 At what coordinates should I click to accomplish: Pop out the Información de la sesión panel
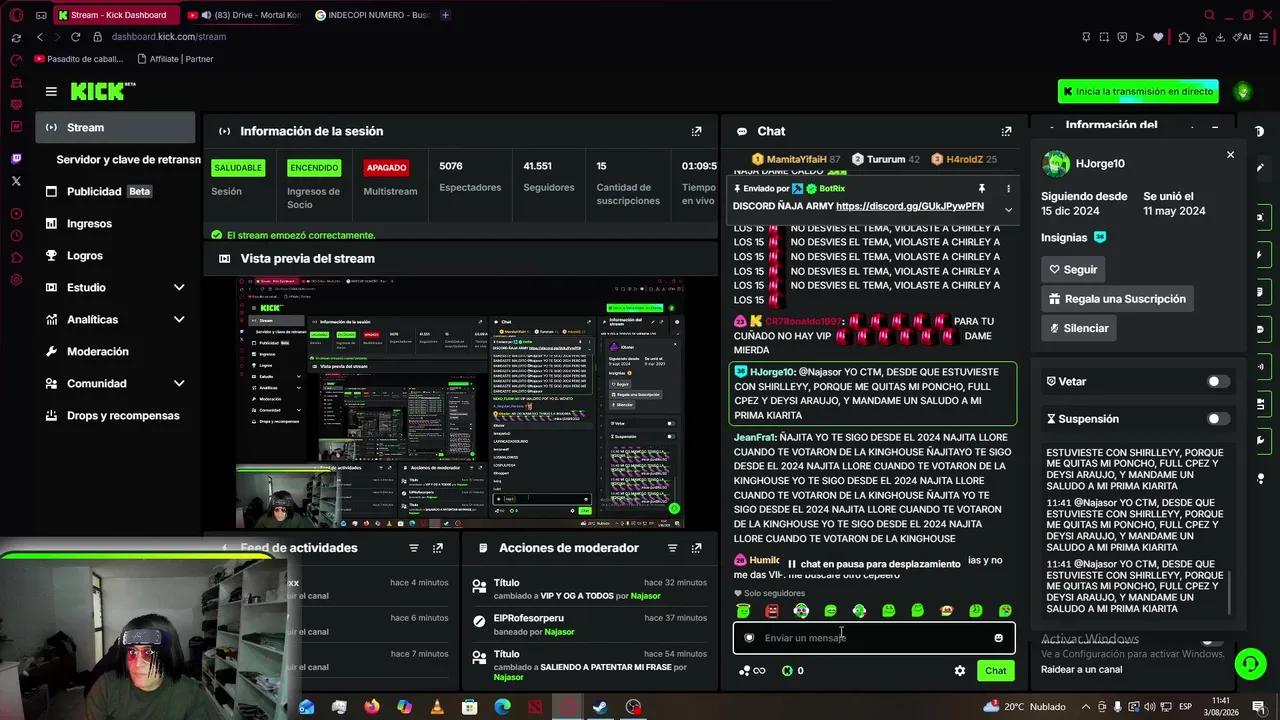696,131
